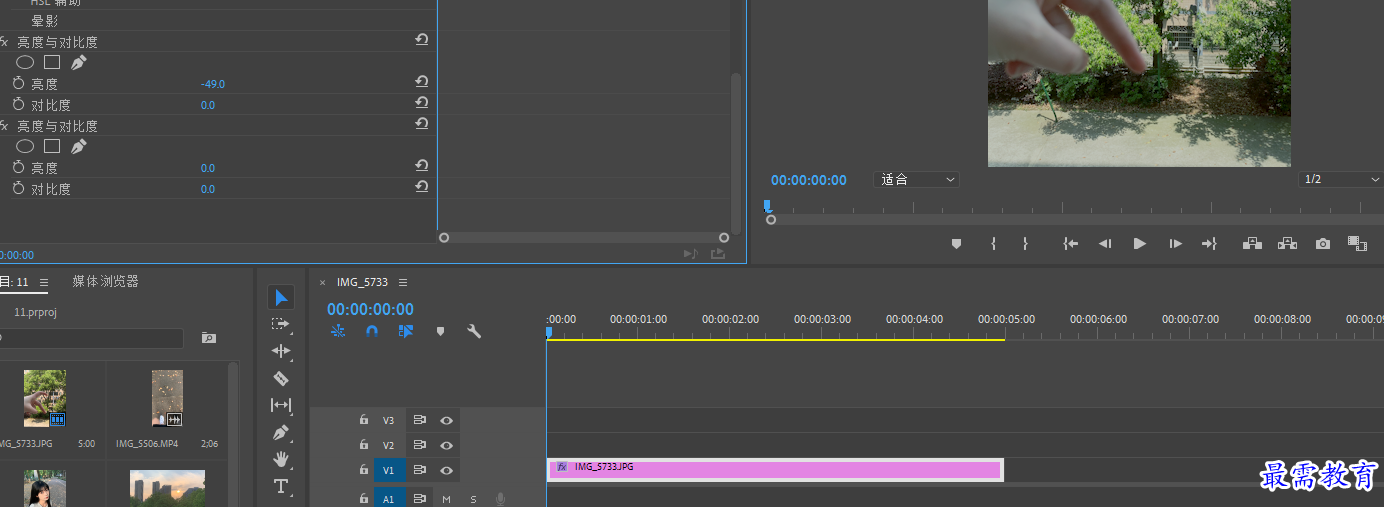Create rectangle mask for first 亮度与对比度 effect

coord(52,62)
